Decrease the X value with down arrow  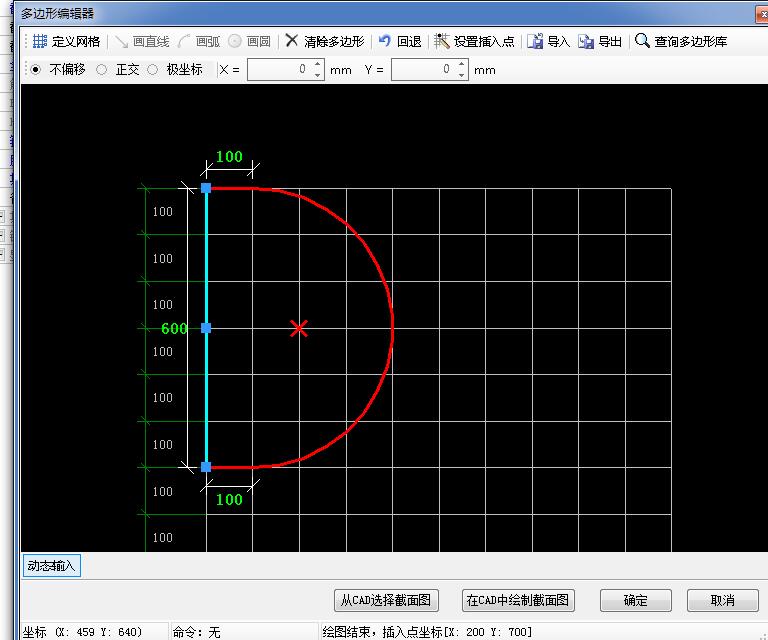pos(318,75)
